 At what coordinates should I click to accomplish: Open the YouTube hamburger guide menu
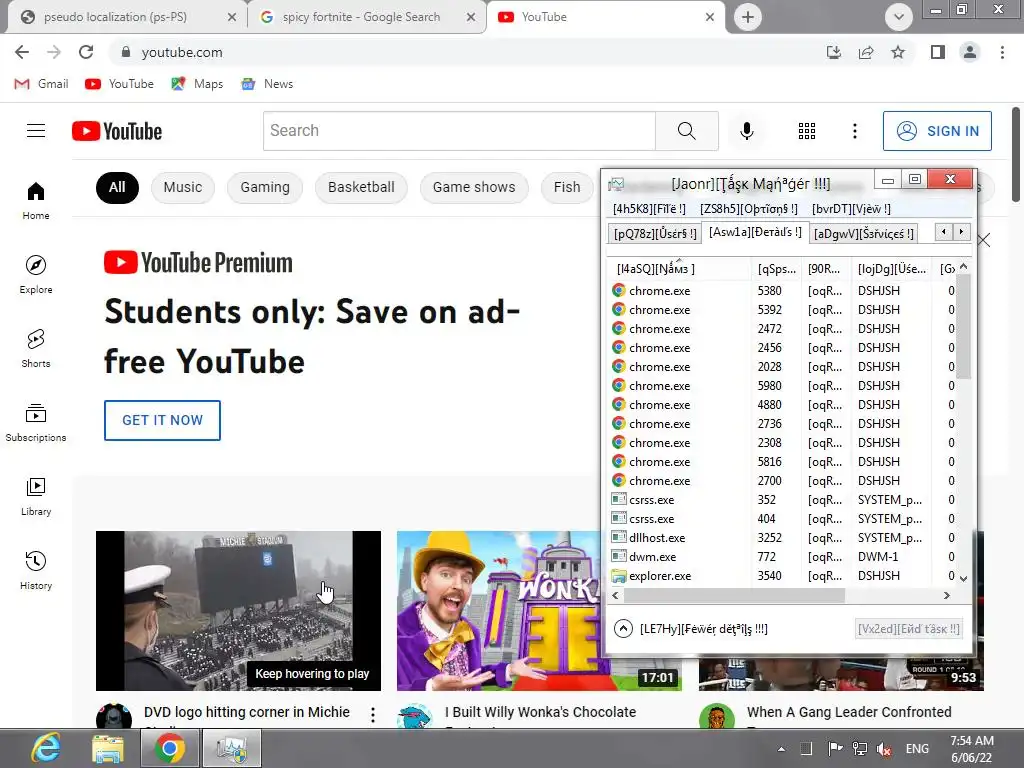[x=36, y=131]
